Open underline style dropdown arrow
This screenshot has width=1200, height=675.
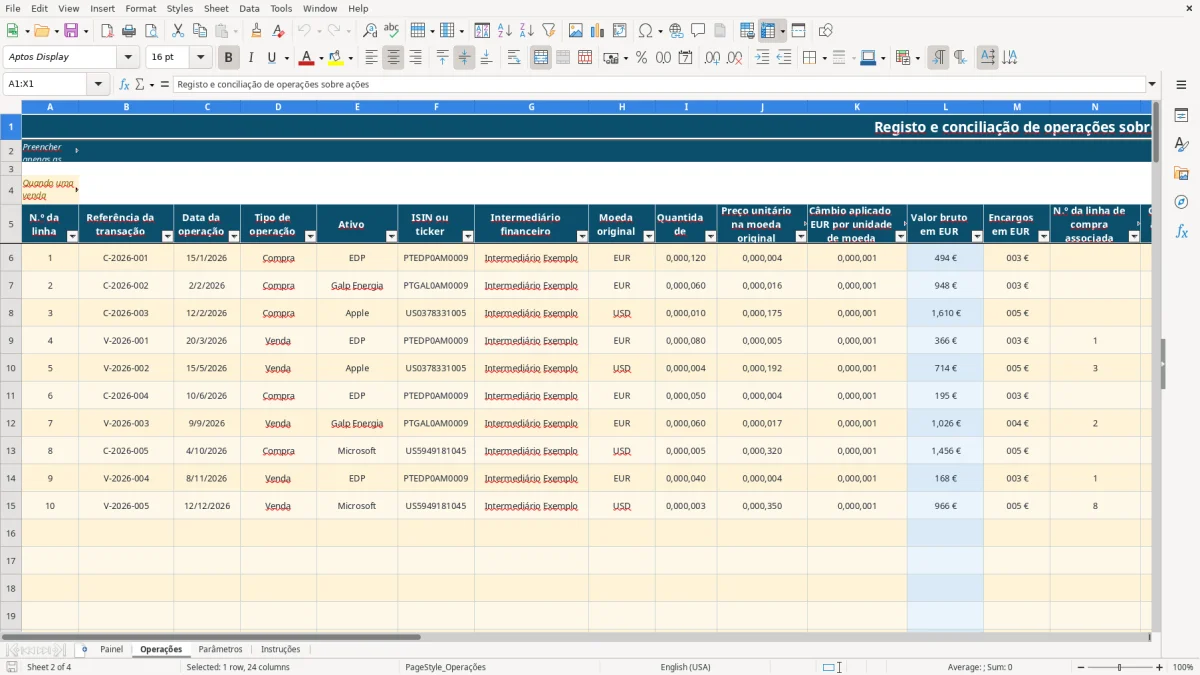[286, 58]
